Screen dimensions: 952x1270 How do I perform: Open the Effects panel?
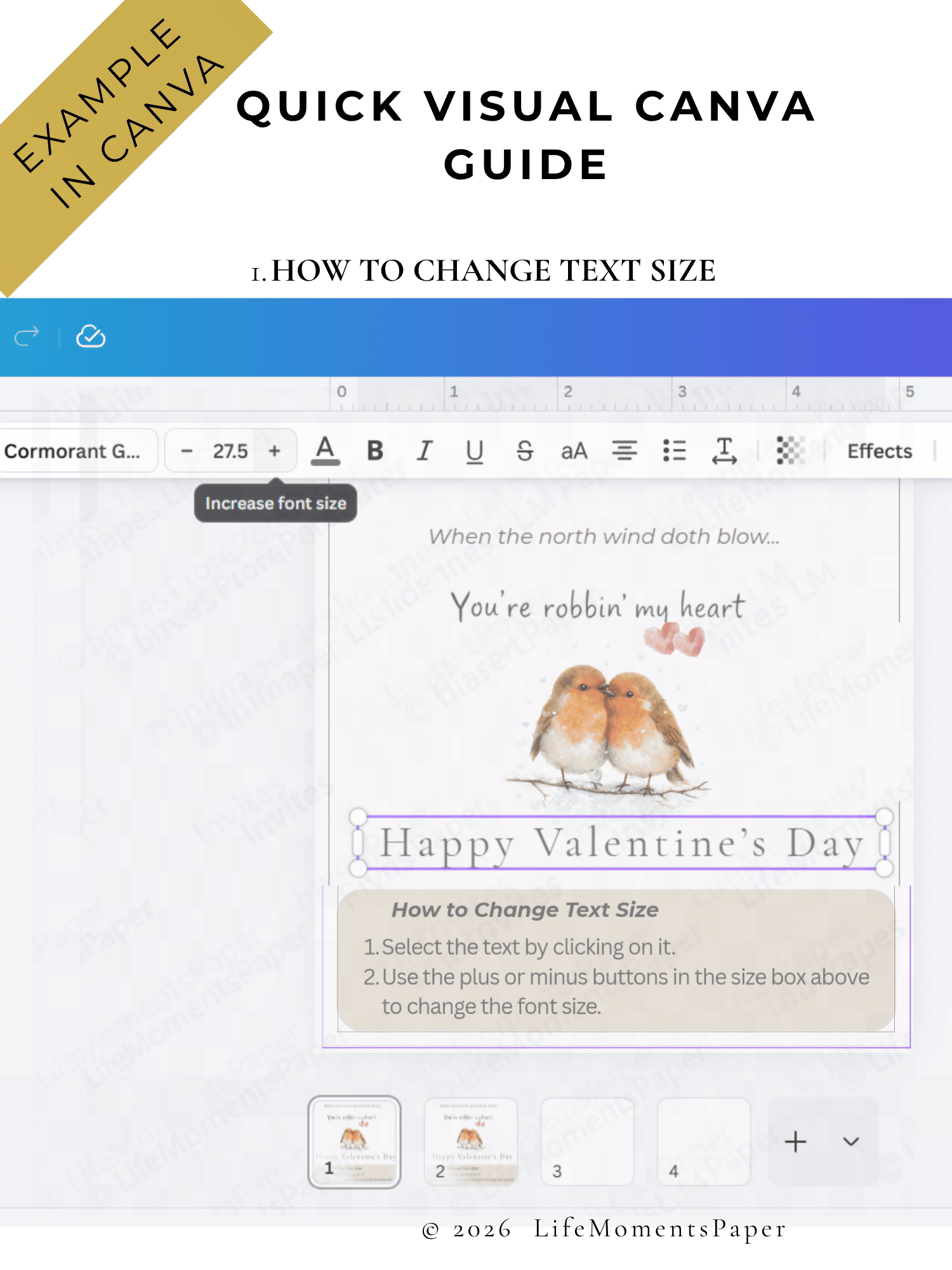[x=880, y=451]
